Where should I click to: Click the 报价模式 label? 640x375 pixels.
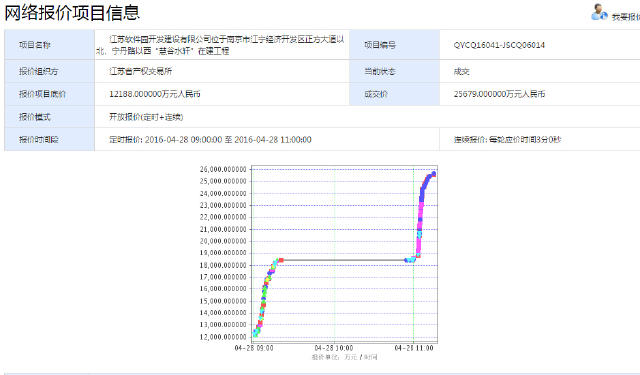(35, 117)
